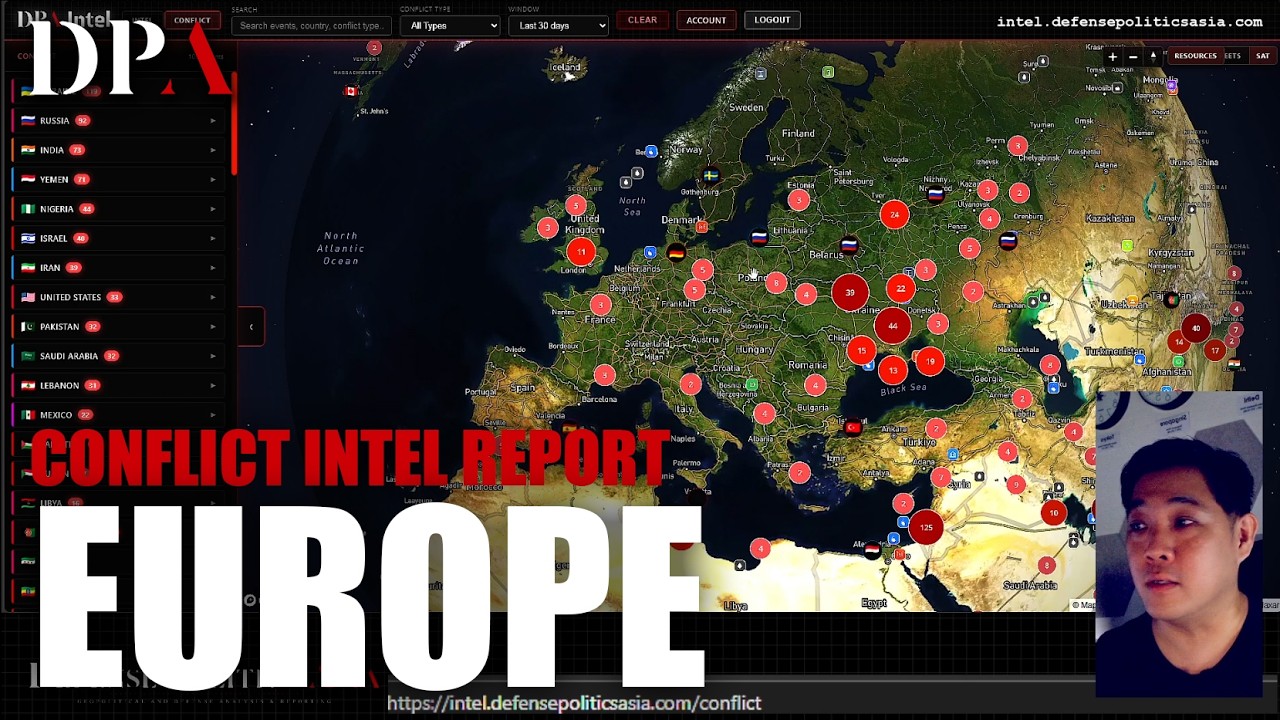The height and width of the screenshot is (720, 1280).
Task: Expand the NIGERIA country row arrow
Action: coord(212,209)
